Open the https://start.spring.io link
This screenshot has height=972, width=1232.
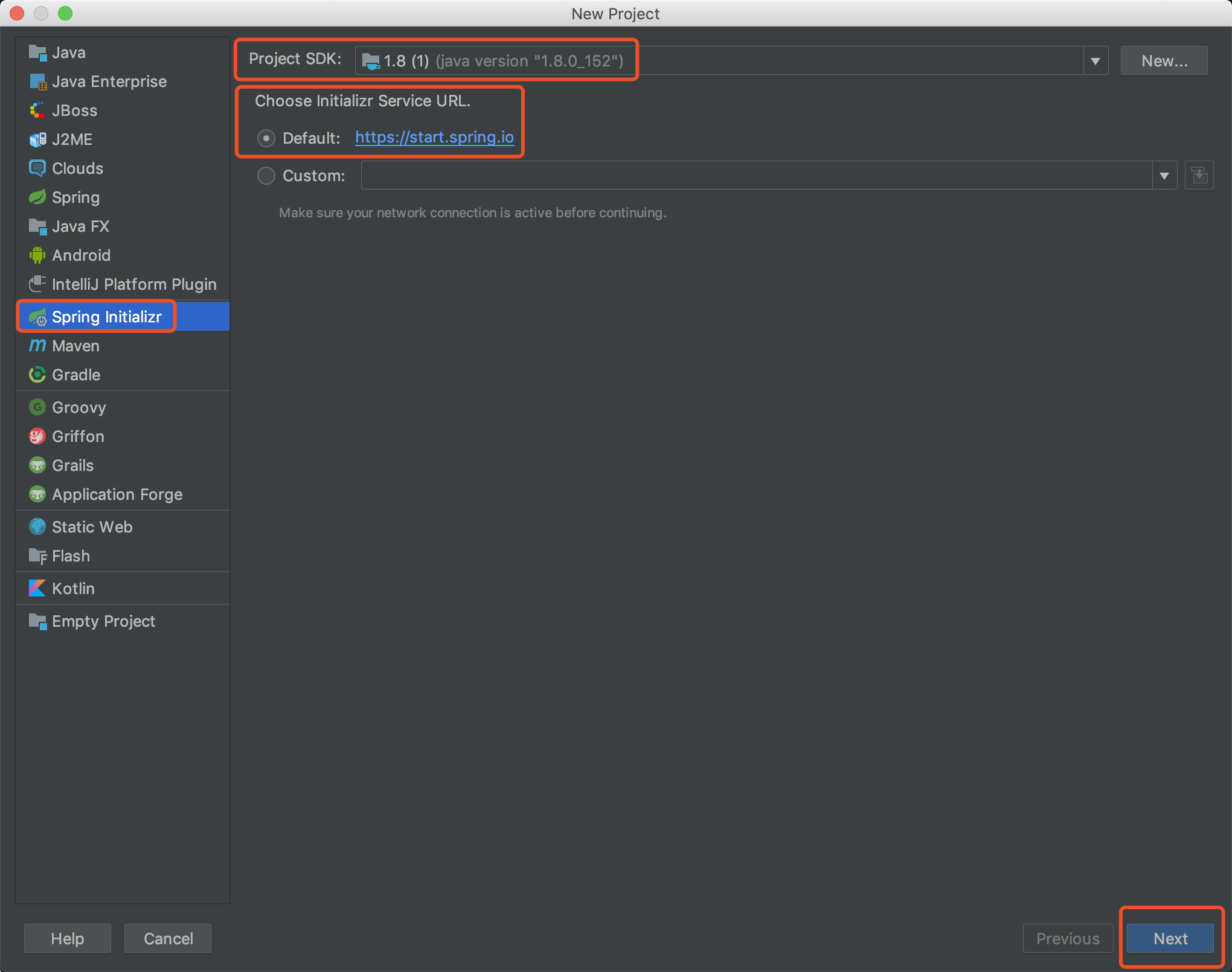434,138
